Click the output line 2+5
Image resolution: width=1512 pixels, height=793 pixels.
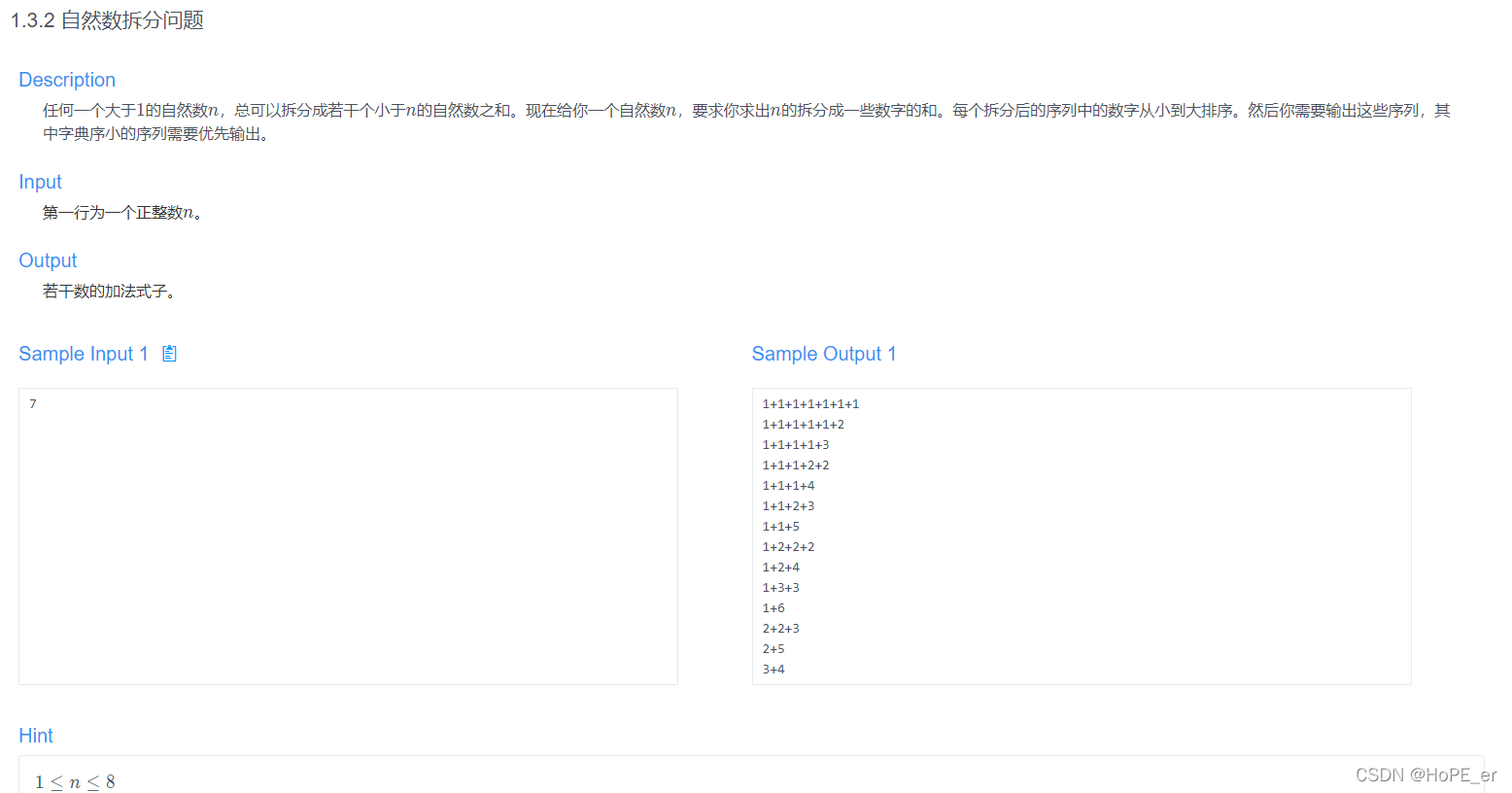click(x=773, y=649)
